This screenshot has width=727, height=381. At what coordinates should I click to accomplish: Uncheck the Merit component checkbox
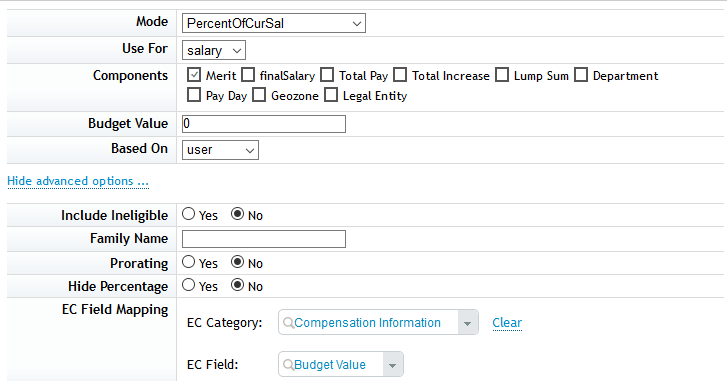click(194, 75)
